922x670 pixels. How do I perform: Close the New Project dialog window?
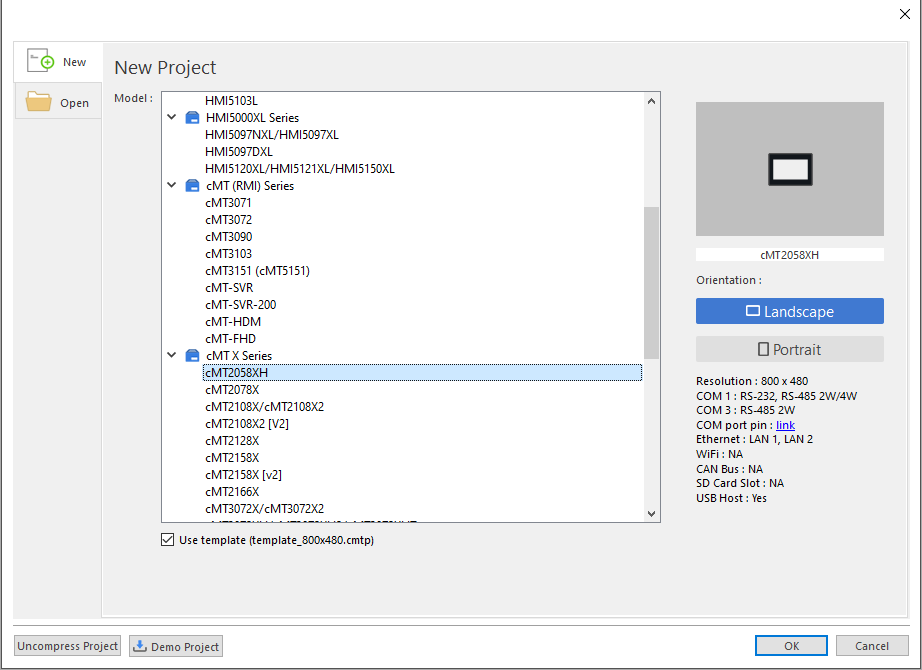[x=904, y=14]
